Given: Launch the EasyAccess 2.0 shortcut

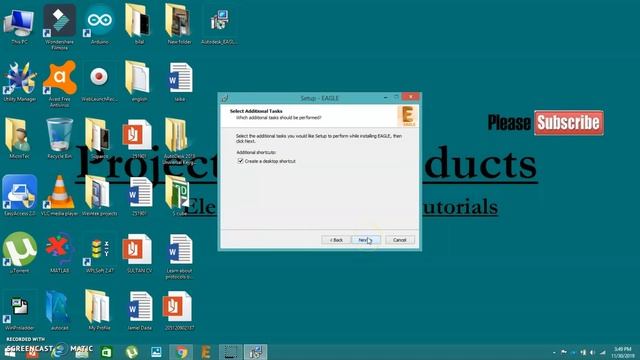Looking at the screenshot, I should pos(19,195).
